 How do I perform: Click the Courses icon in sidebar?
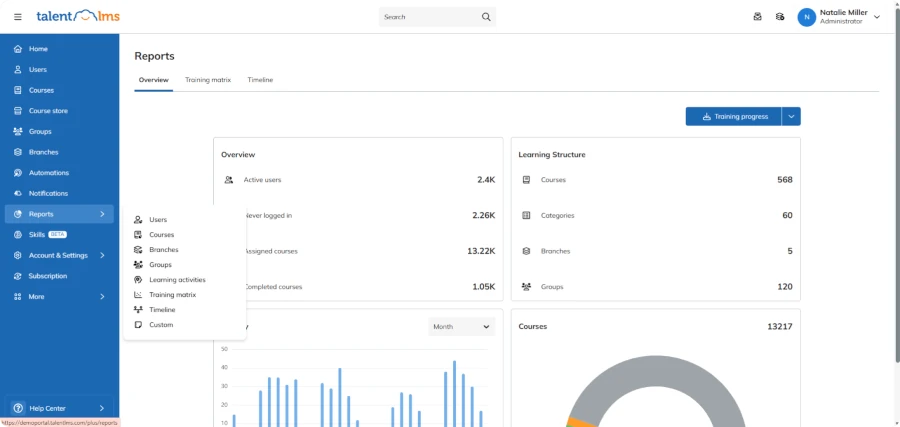(18, 90)
